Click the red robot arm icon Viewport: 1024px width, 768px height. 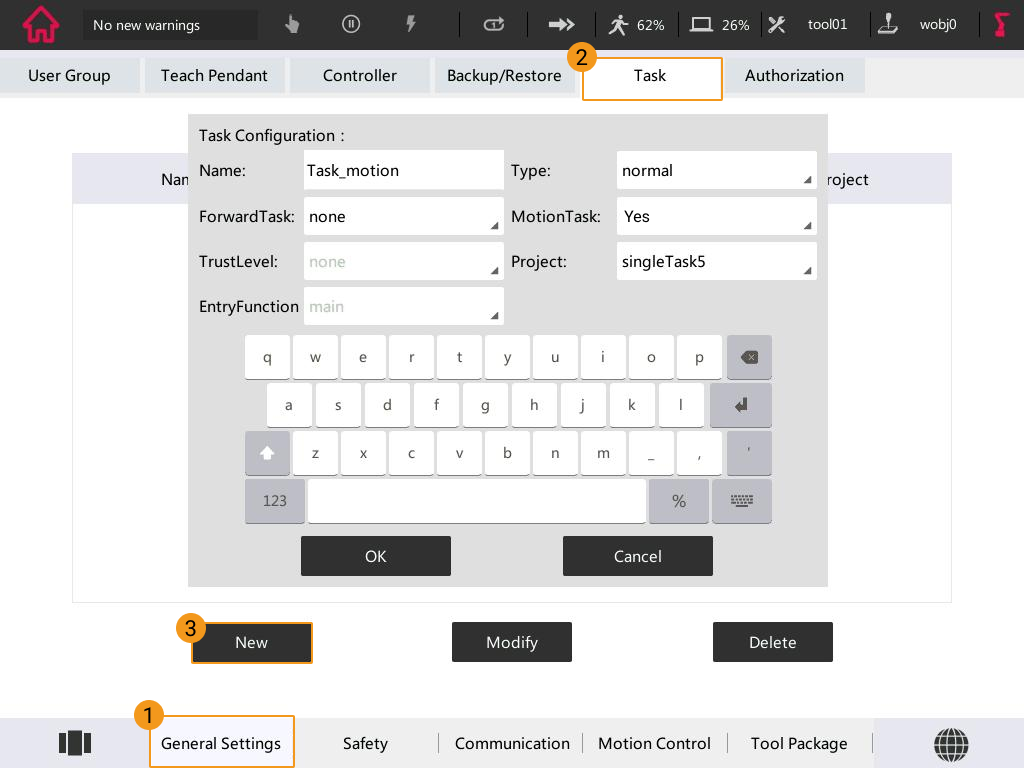pyautogui.click(x=1000, y=25)
